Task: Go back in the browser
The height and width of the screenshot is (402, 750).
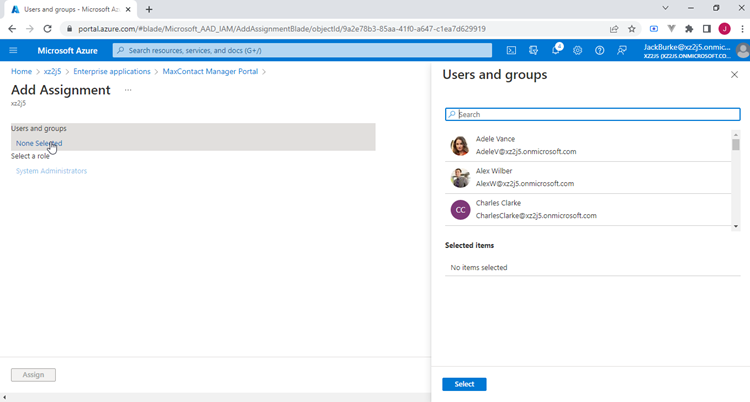Action: (12, 29)
